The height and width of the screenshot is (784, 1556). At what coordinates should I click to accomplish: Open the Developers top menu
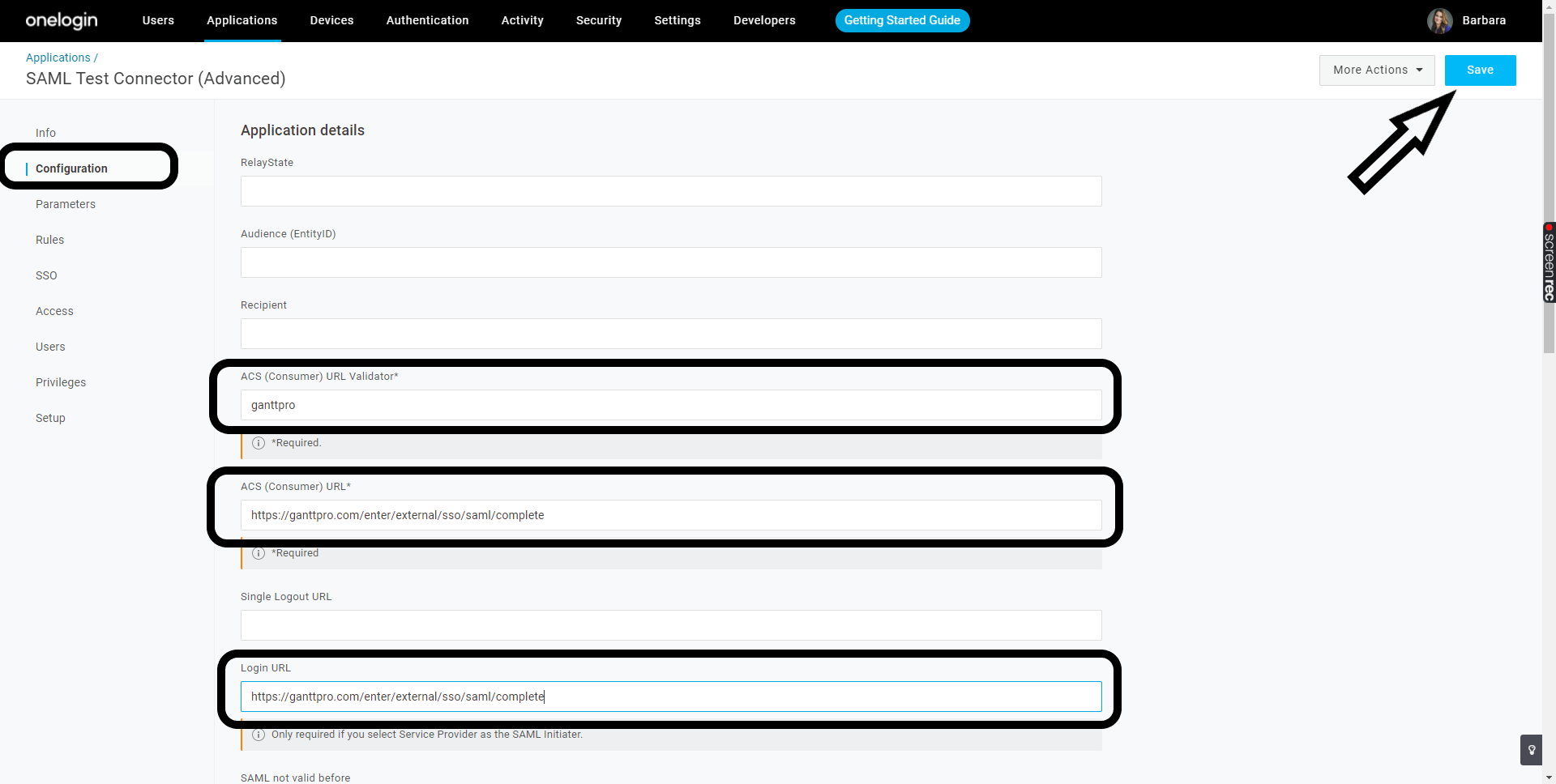tap(764, 20)
